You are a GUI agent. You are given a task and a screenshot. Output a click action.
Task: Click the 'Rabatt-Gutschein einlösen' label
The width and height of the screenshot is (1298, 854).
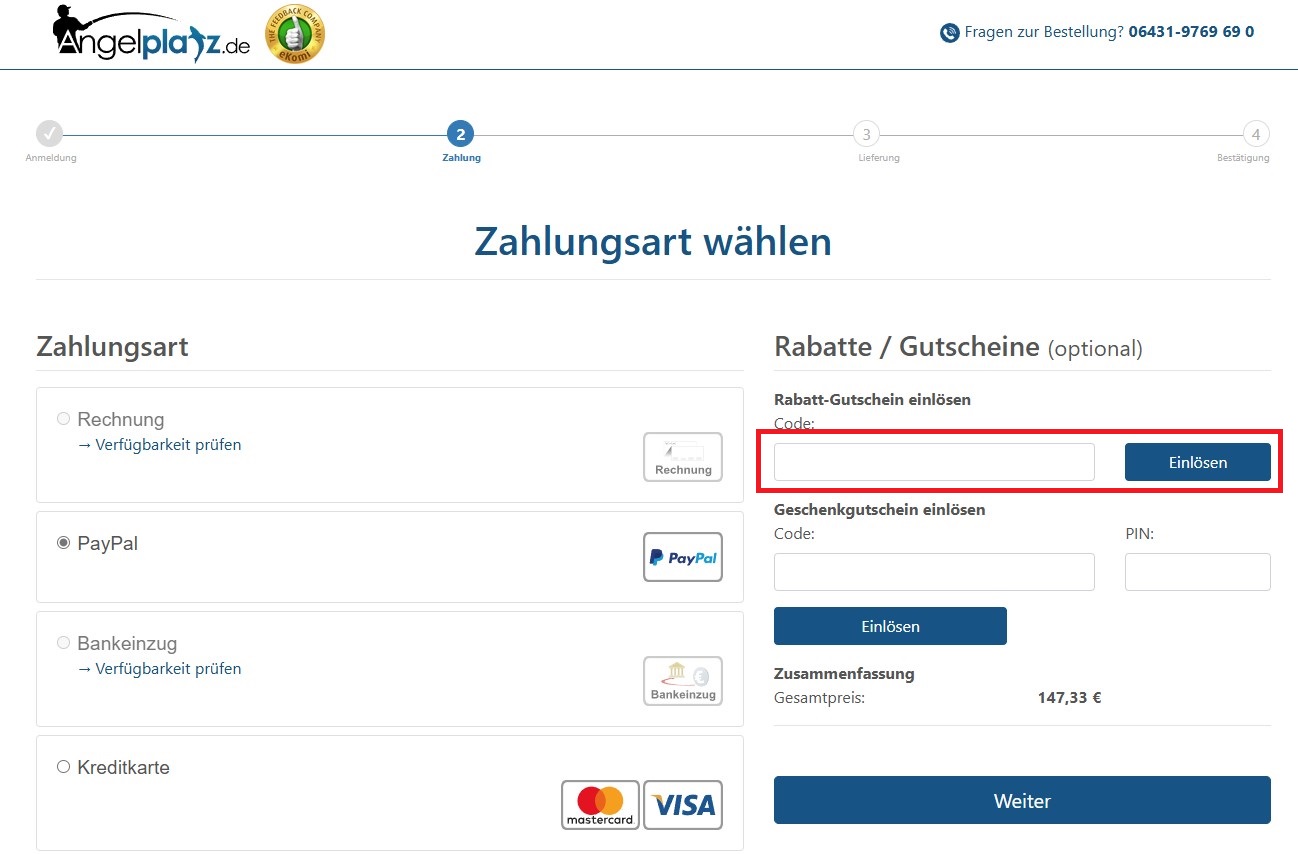coord(872,400)
